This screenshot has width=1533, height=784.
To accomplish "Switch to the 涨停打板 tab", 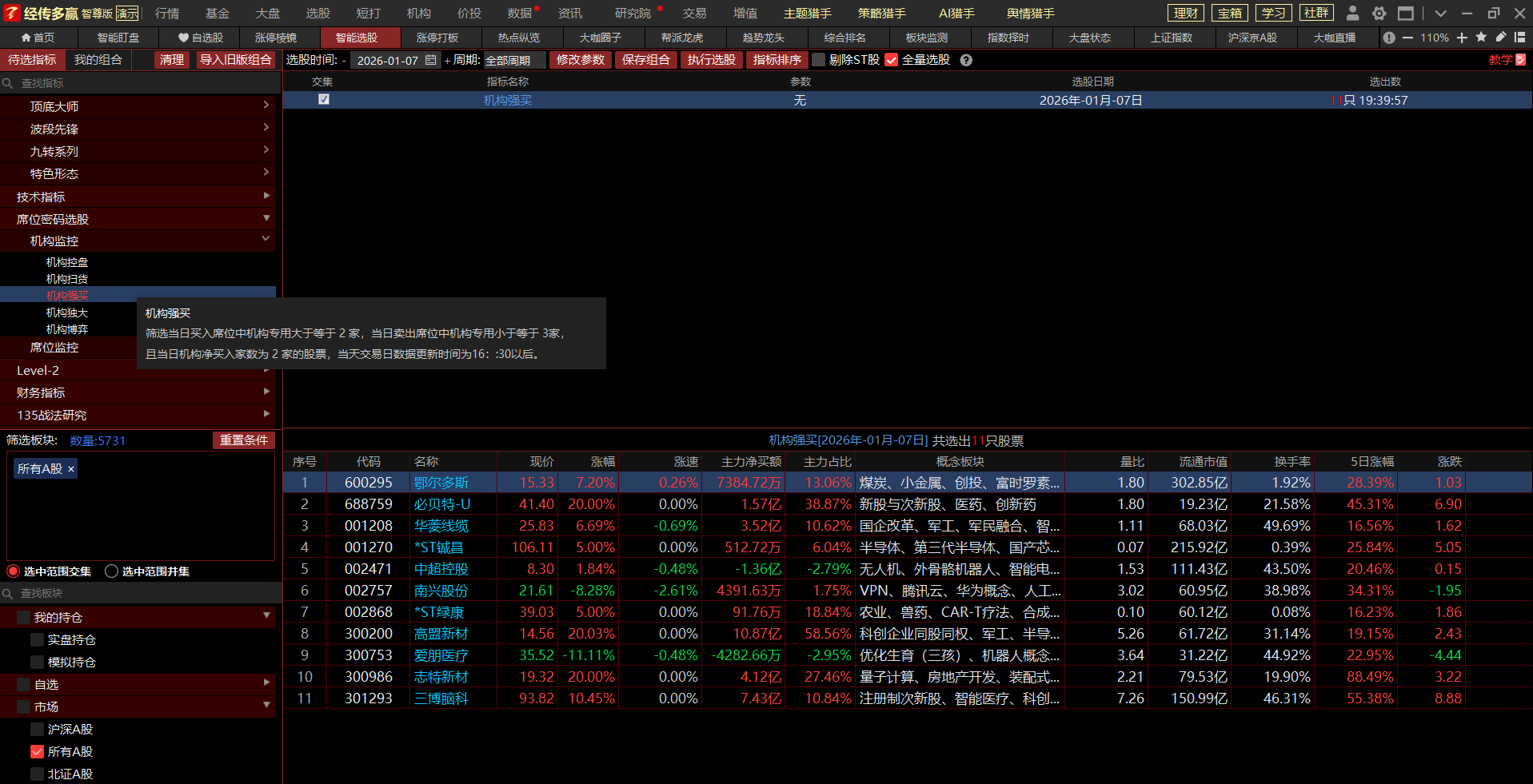I will pyautogui.click(x=437, y=38).
